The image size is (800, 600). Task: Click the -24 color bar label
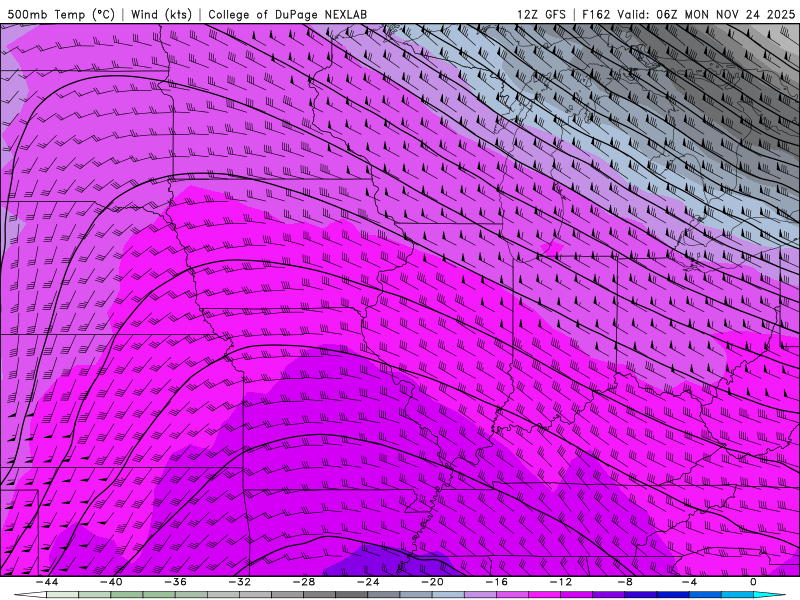point(368,582)
